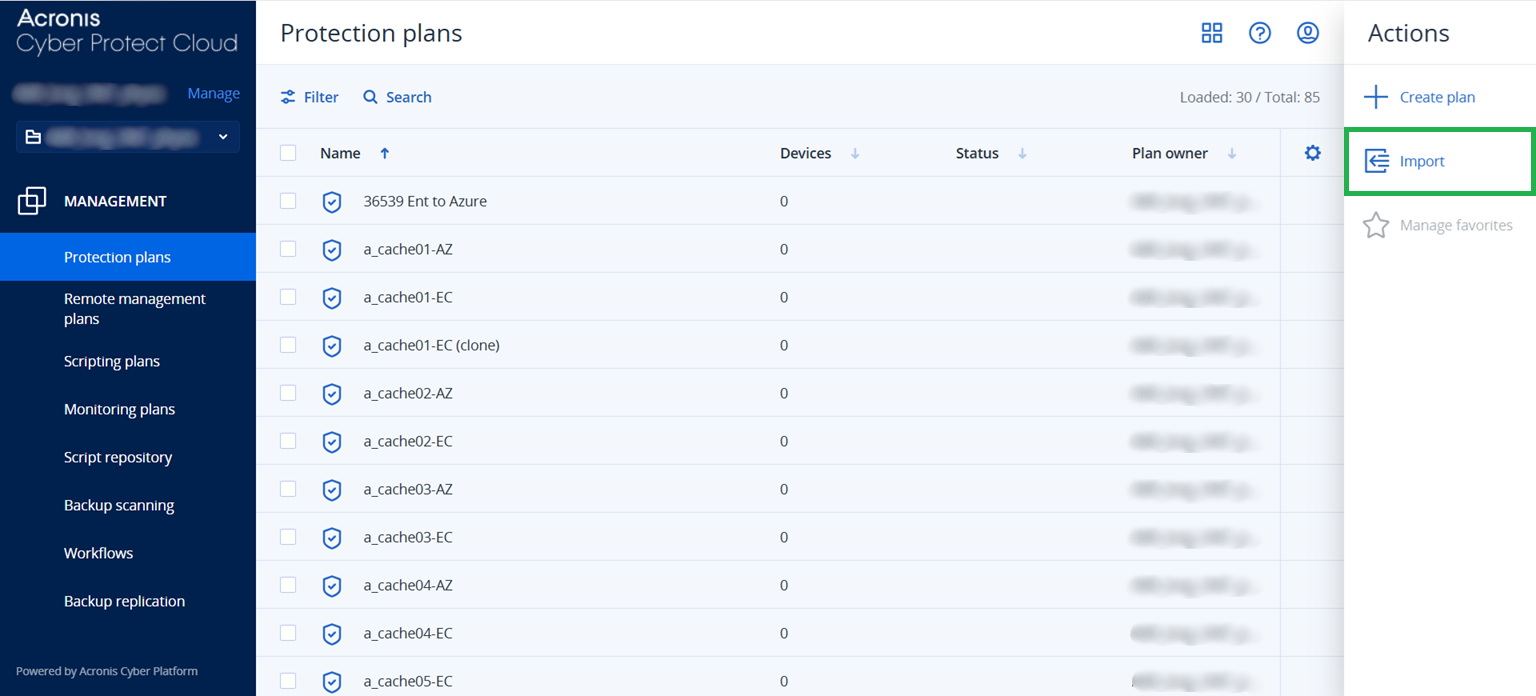Sort by Devices column arrow
The width and height of the screenshot is (1536, 696).
click(x=855, y=153)
